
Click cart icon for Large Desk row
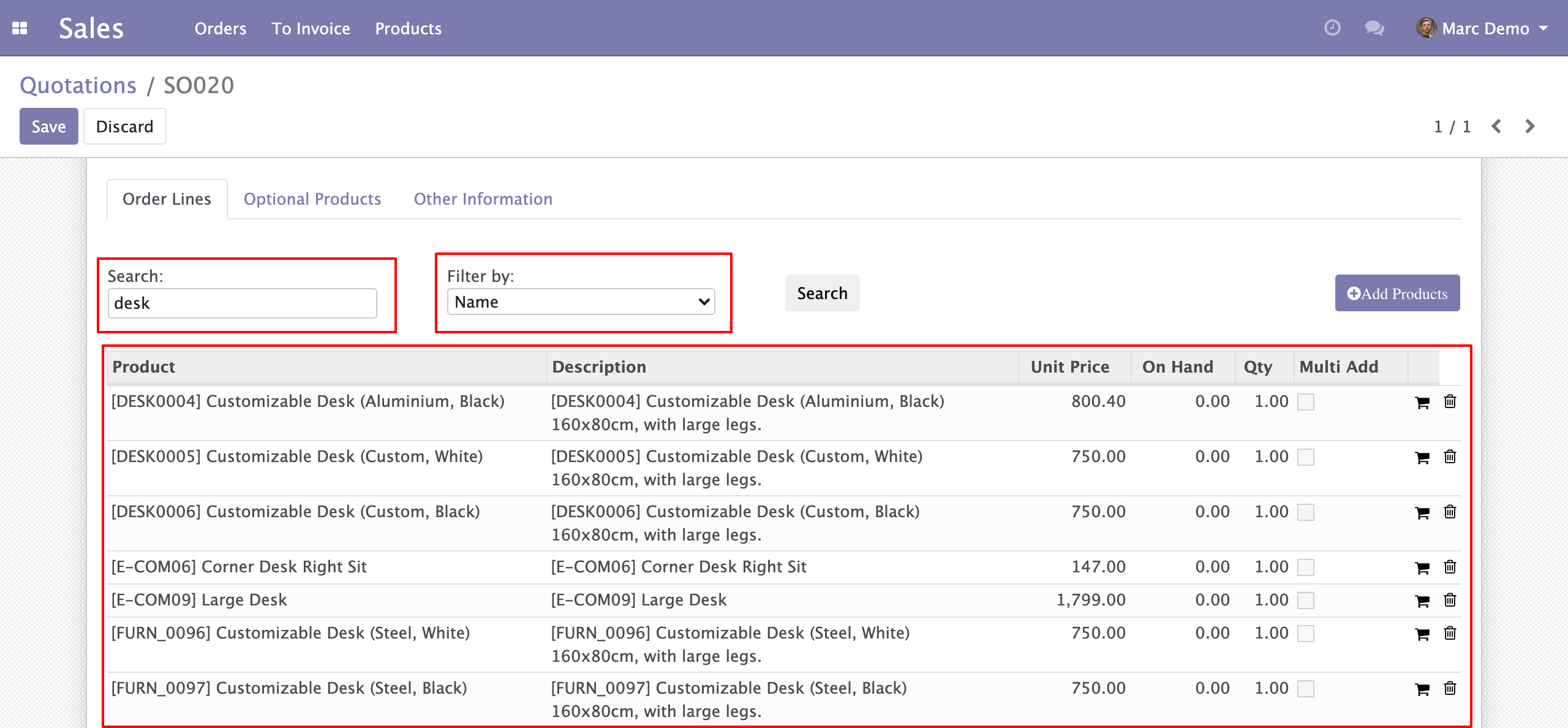(1422, 601)
